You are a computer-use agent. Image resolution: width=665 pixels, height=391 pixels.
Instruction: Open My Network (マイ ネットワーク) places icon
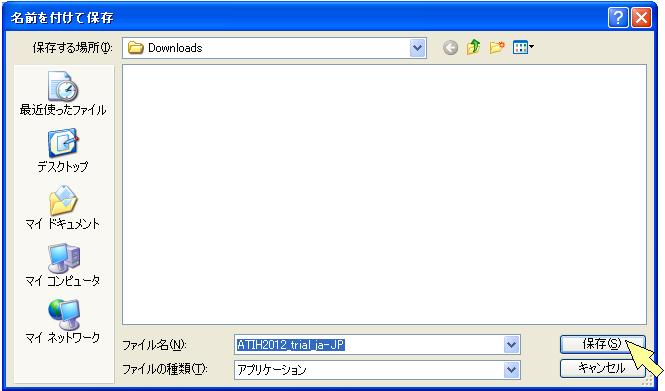[63, 321]
